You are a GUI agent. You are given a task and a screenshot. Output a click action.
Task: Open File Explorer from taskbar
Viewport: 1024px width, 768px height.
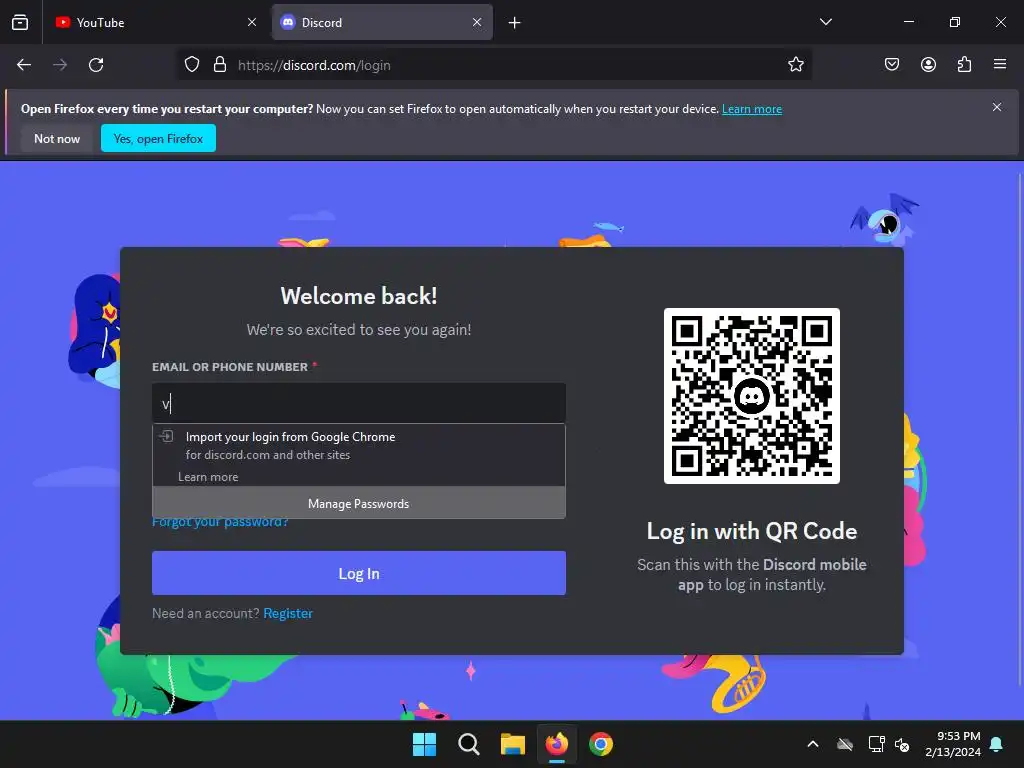[x=513, y=744]
